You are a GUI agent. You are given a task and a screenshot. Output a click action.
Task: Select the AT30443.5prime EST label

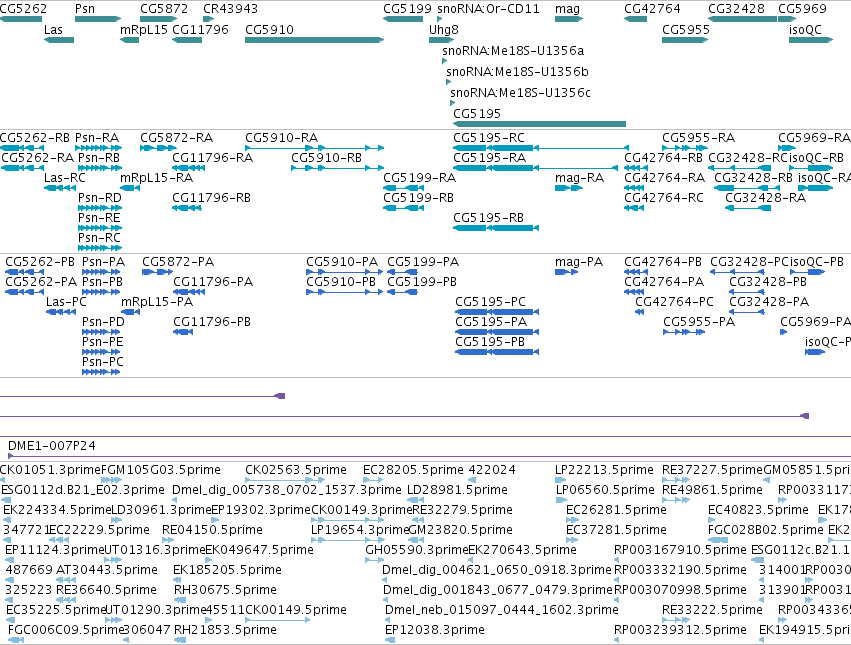(x=107, y=570)
